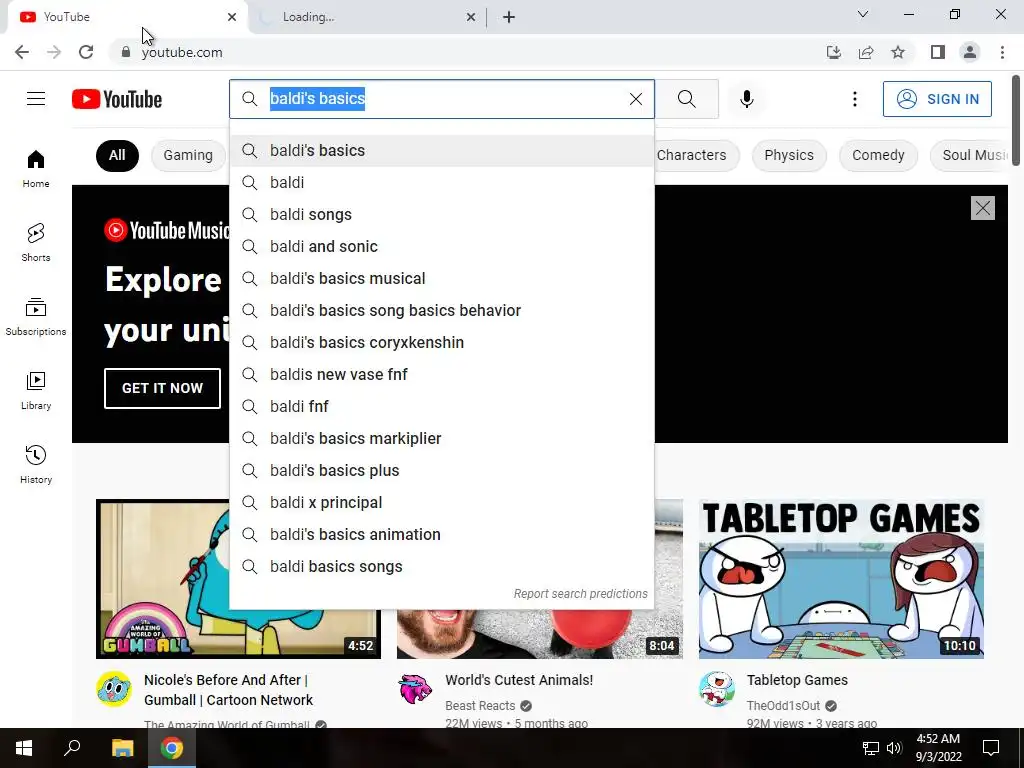Switch to the Loading tab
1024x768 pixels.
[x=366, y=17]
